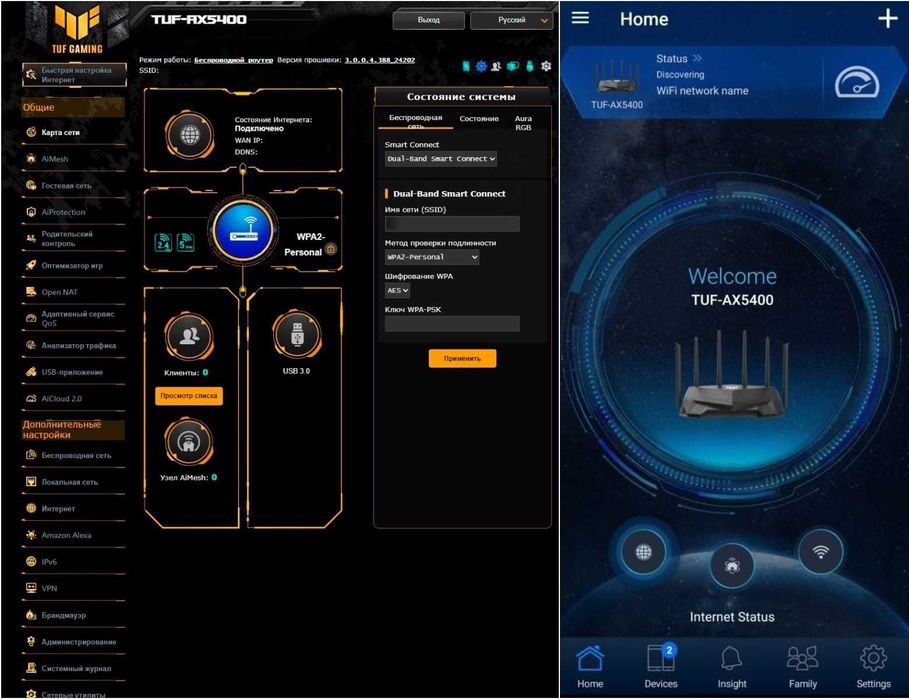This screenshot has width=909, height=699.
Task: Switch to Беспроводная сеть tab
Action: (x=416, y=121)
